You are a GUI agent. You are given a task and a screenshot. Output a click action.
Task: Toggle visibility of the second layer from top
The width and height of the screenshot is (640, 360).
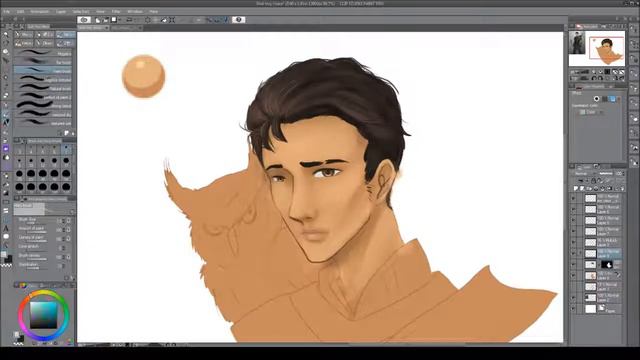(573, 209)
